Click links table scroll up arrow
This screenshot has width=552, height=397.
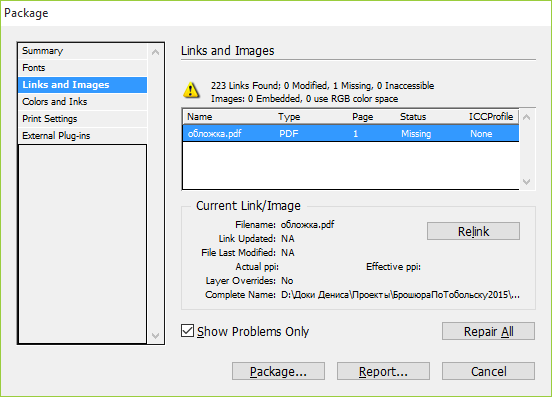527,117
